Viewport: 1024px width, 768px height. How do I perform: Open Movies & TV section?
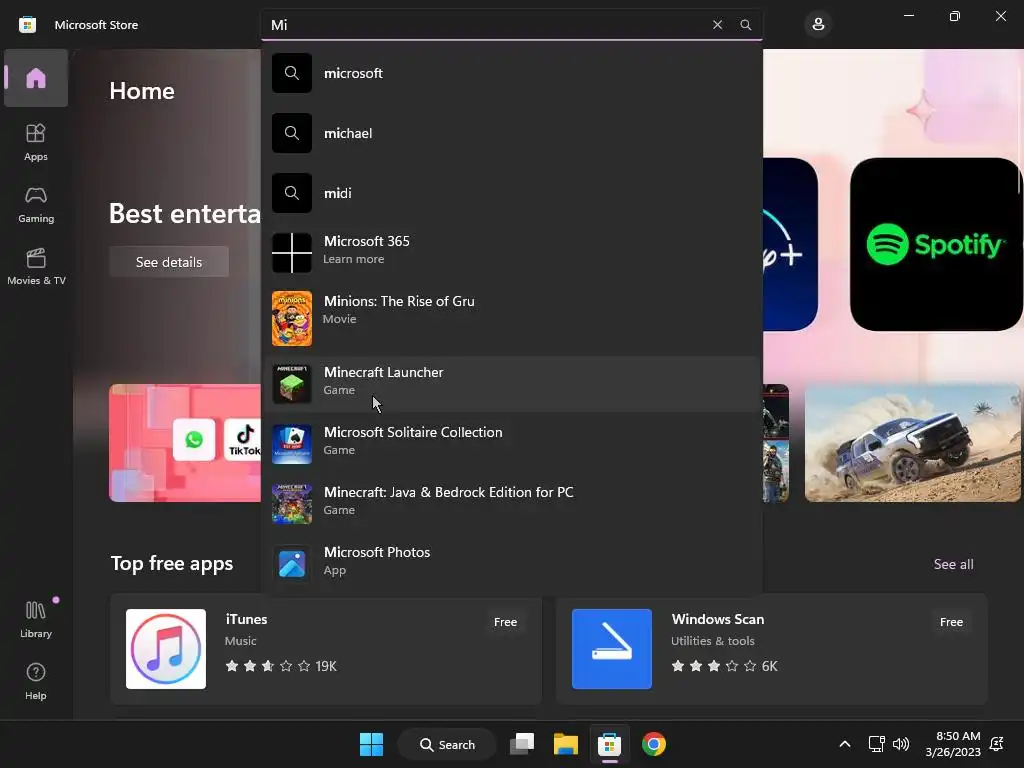[x=36, y=266]
